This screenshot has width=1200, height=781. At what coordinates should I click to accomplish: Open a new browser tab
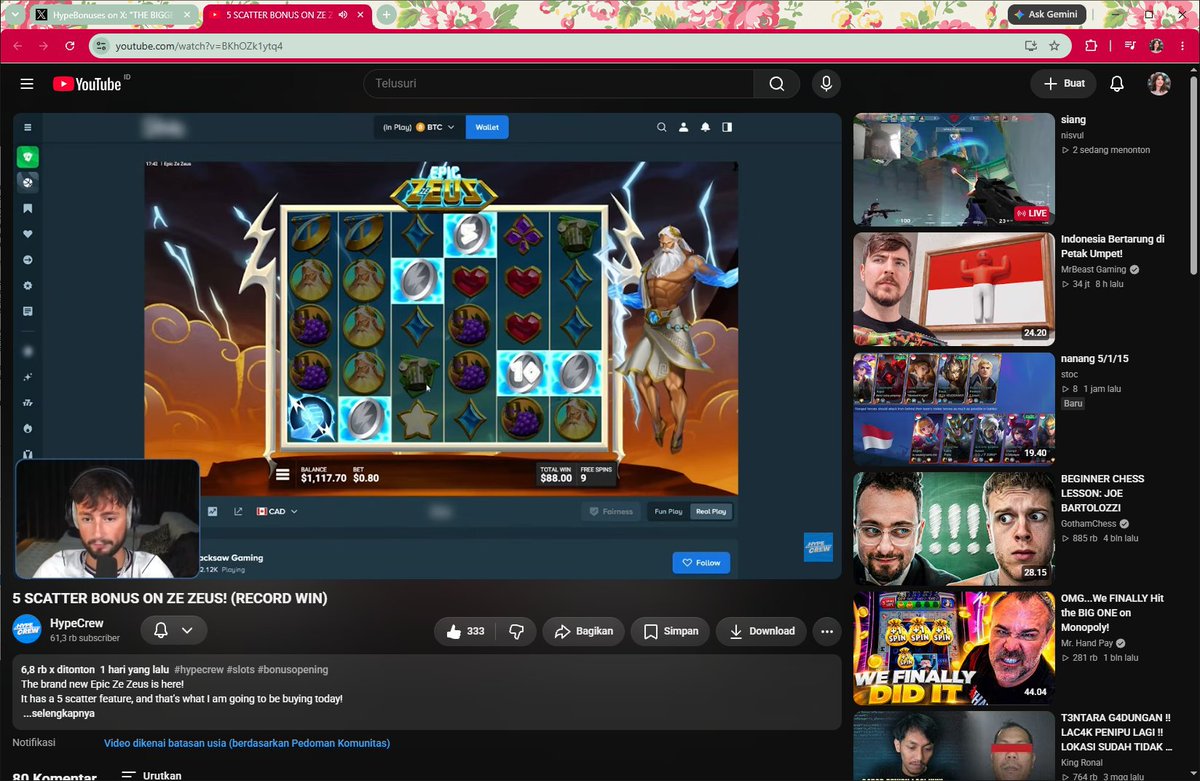pos(387,15)
